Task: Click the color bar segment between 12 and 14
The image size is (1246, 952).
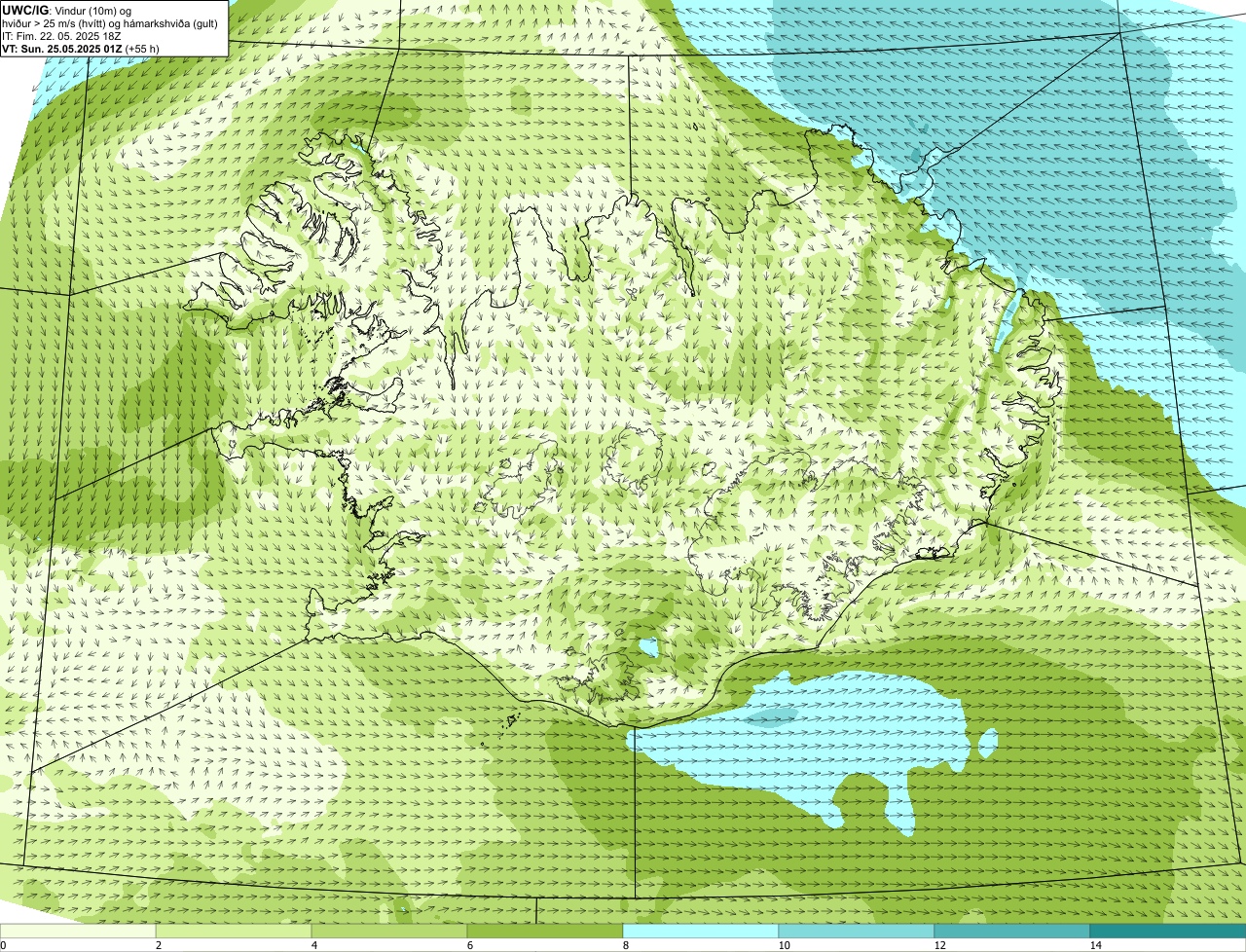Action: point(1012,932)
